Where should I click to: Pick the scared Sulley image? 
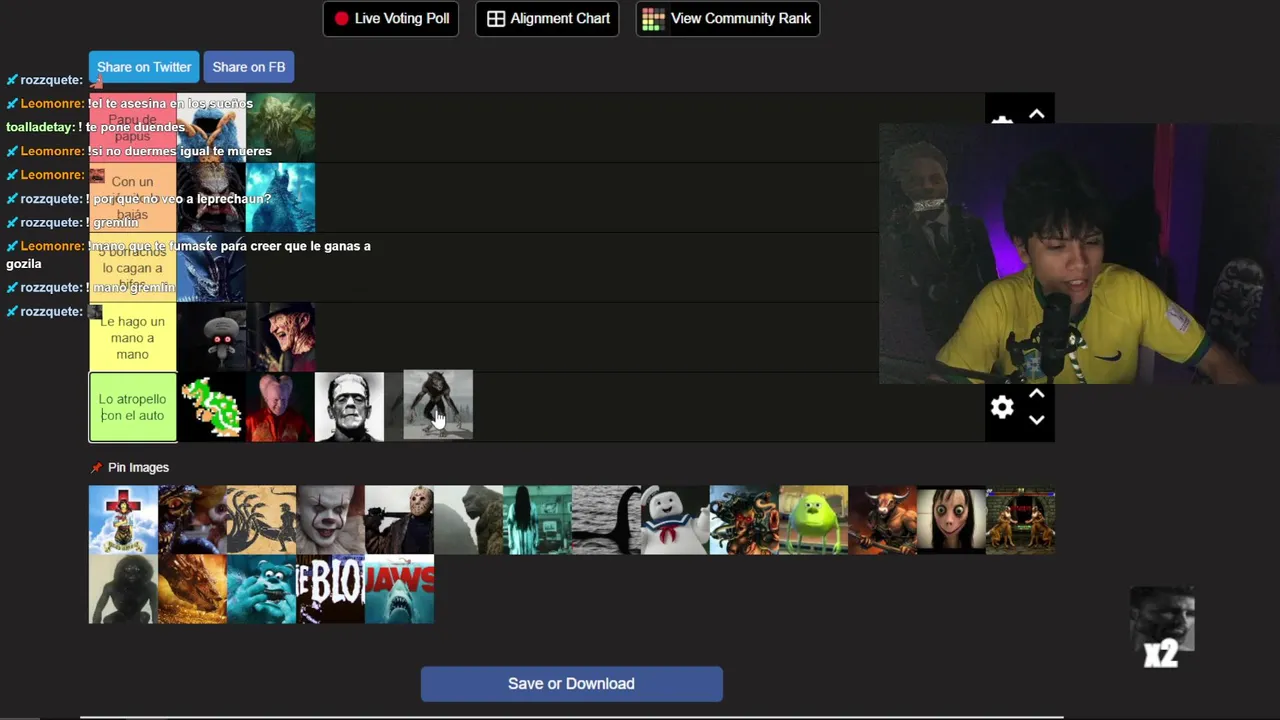pos(261,589)
